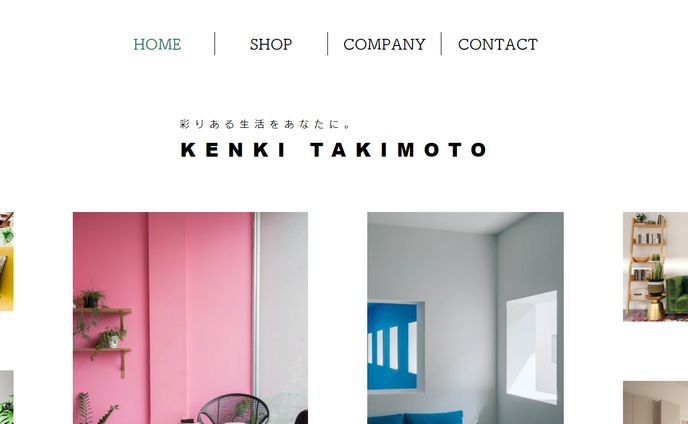Click the blue framed window in gray room
This screenshot has width=688, height=424.
tap(393, 346)
